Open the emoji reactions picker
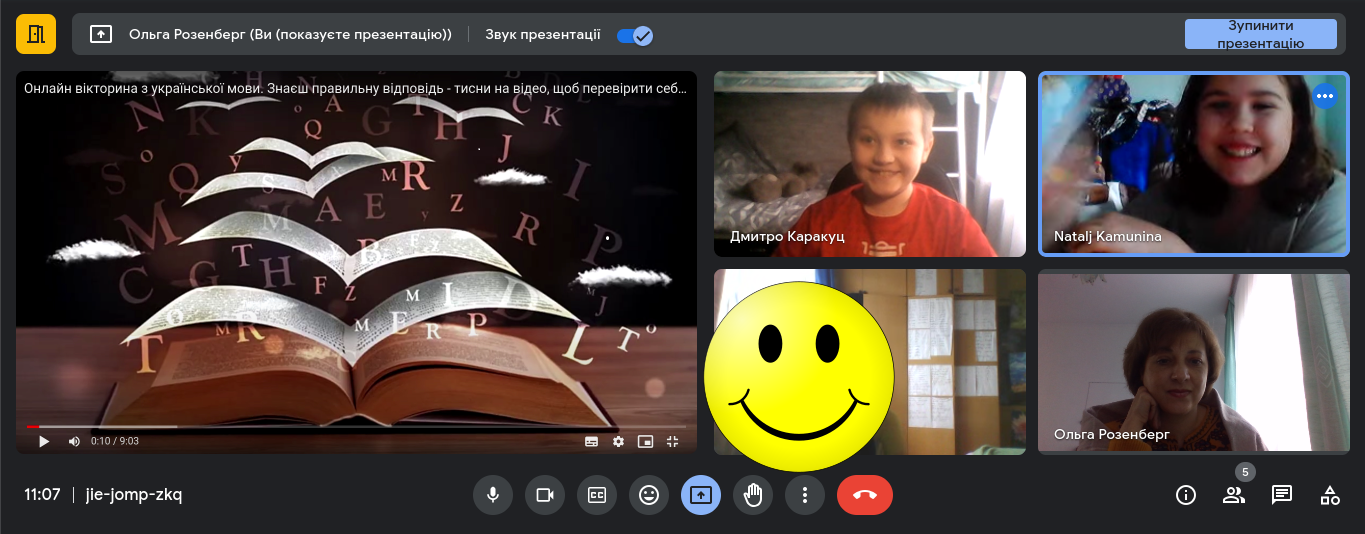Screen dimensions: 1365x534 649,495
